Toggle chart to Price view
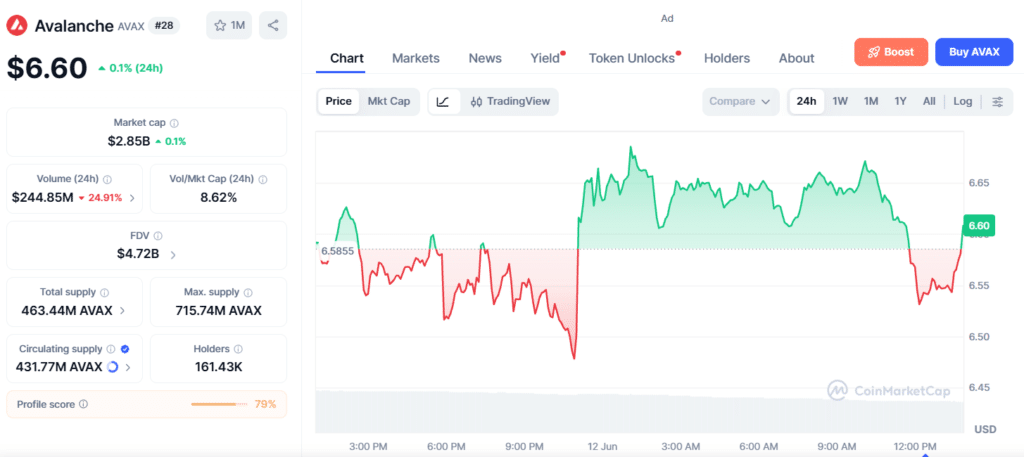1024x457 pixels. click(x=338, y=101)
